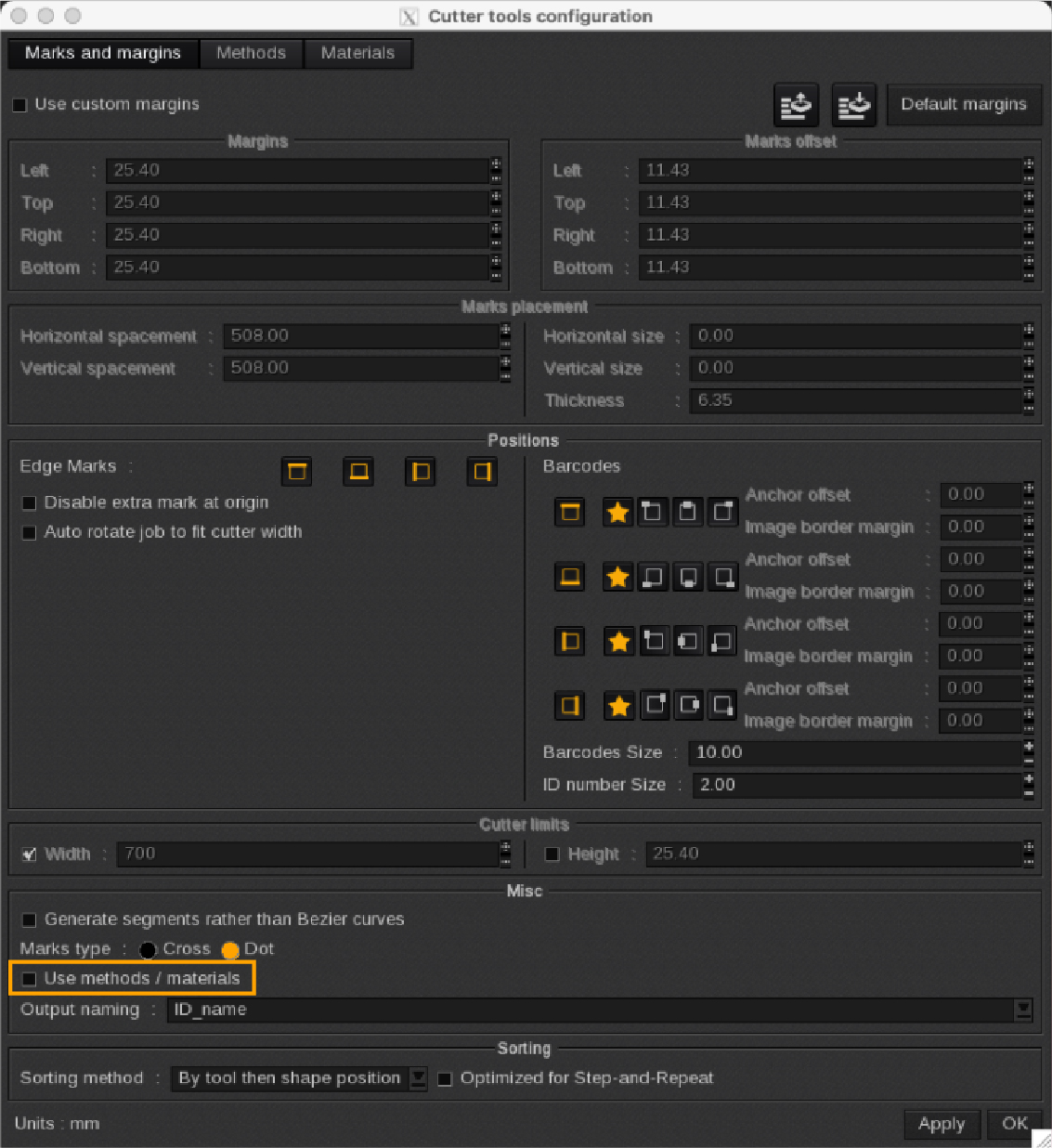The image size is (1052, 1148).
Task: Select the Cross marks type radio button
Action: point(149,948)
